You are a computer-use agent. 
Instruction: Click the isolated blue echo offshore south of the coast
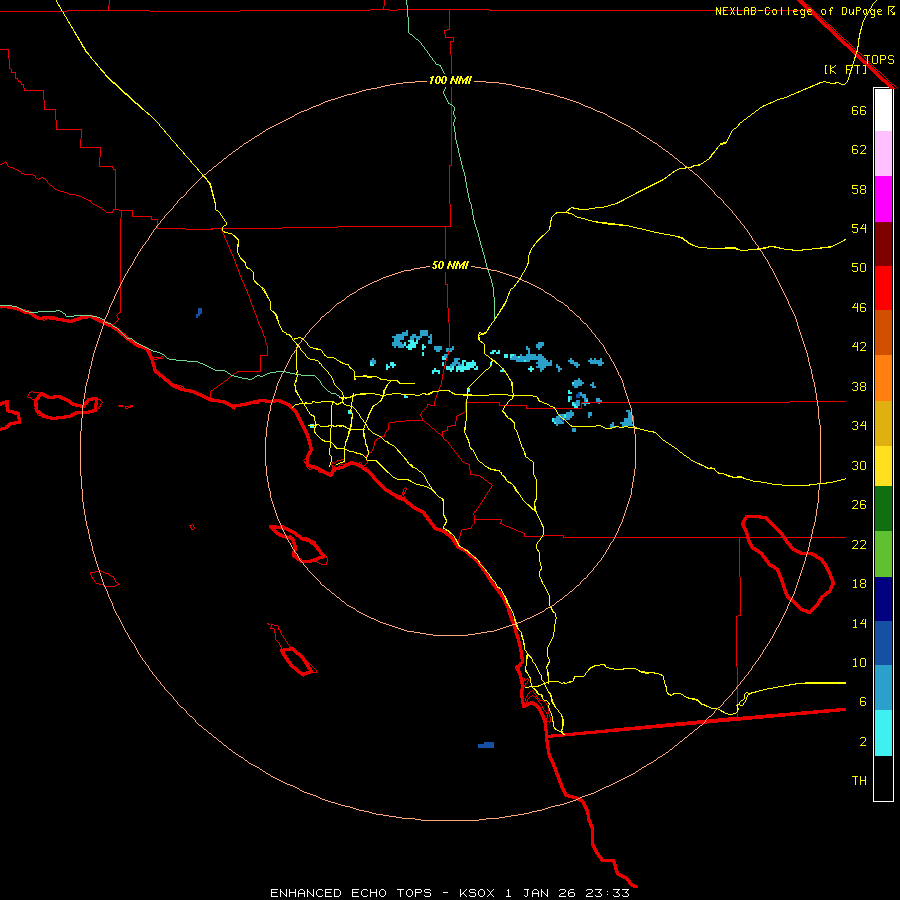pyautogui.click(x=486, y=745)
